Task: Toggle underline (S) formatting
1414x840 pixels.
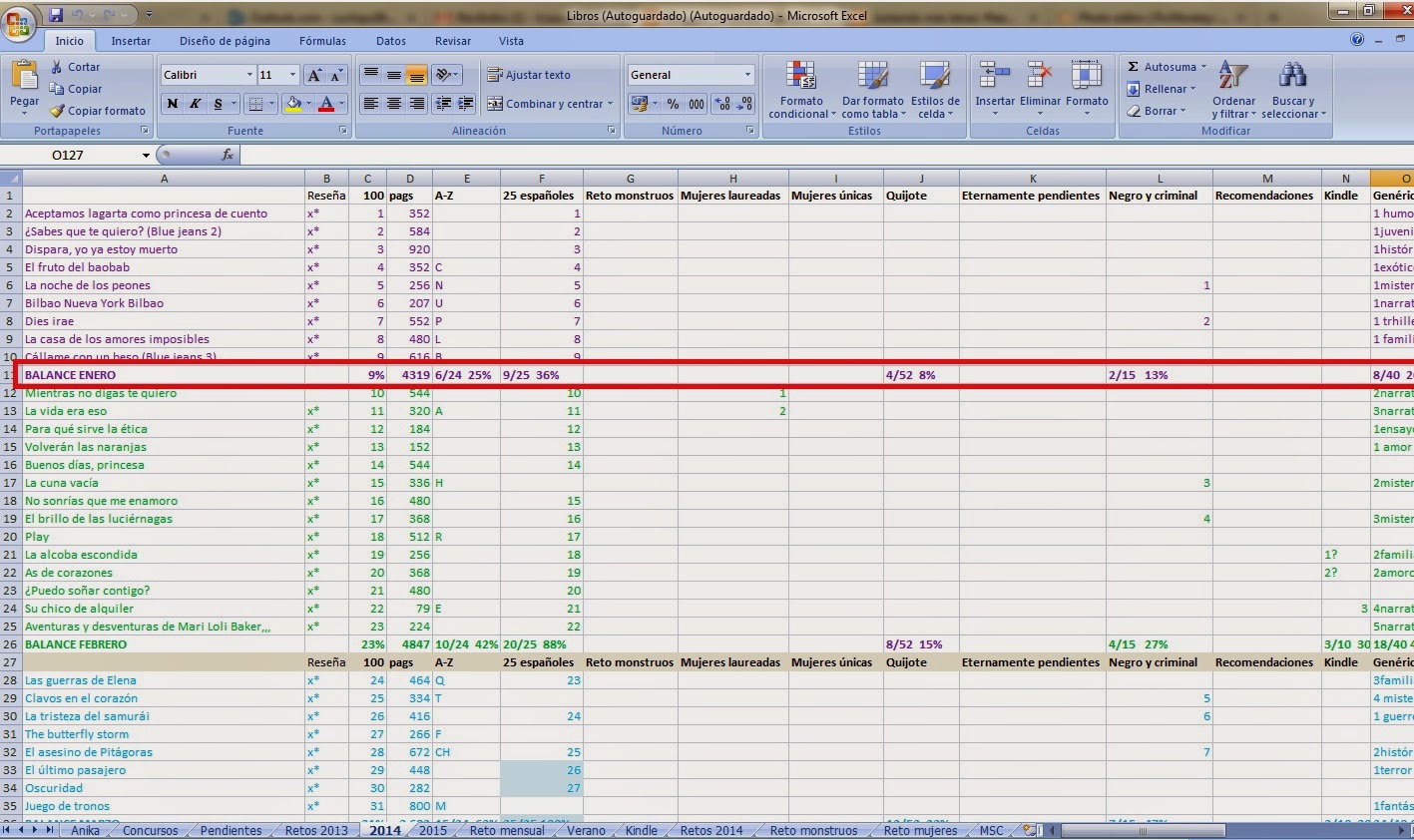Action: pyautogui.click(x=218, y=104)
